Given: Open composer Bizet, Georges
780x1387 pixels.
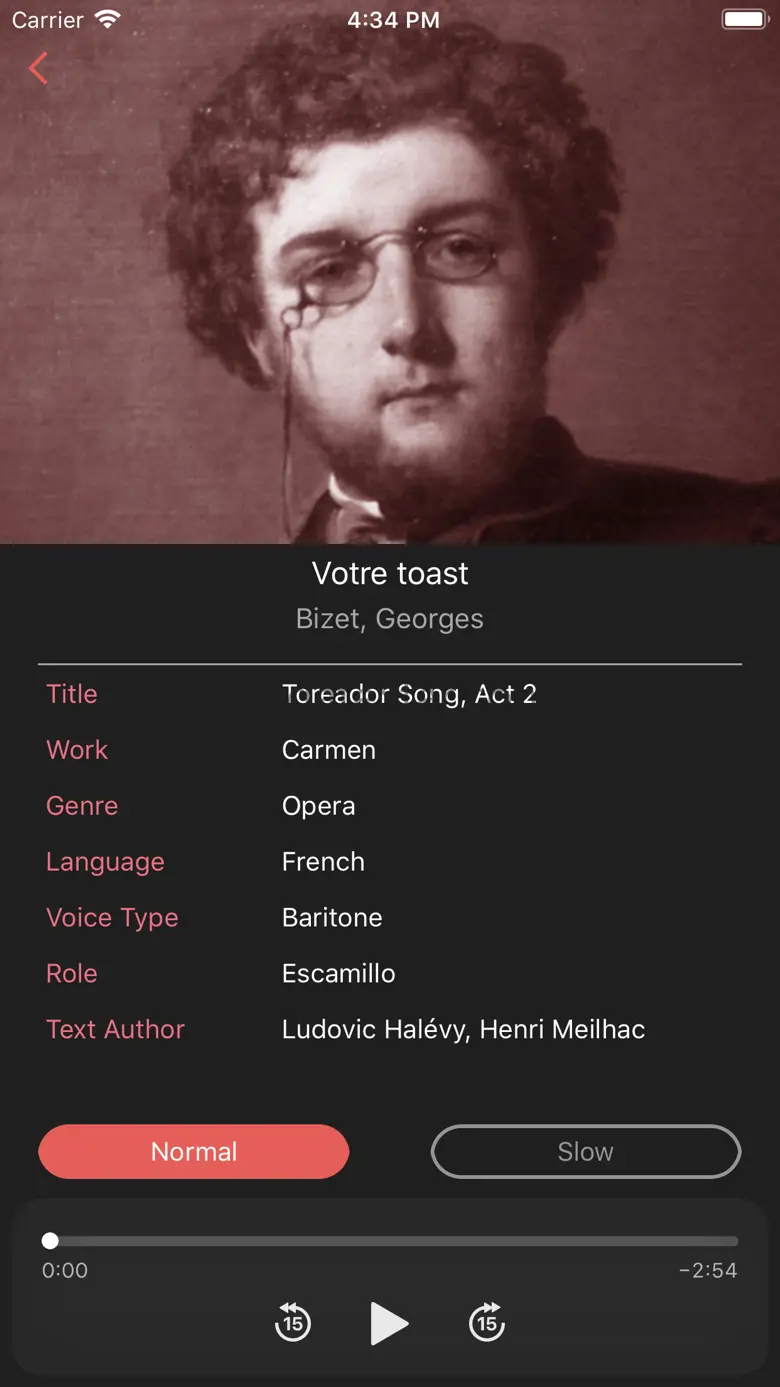Looking at the screenshot, I should click(x=390, y=619).
